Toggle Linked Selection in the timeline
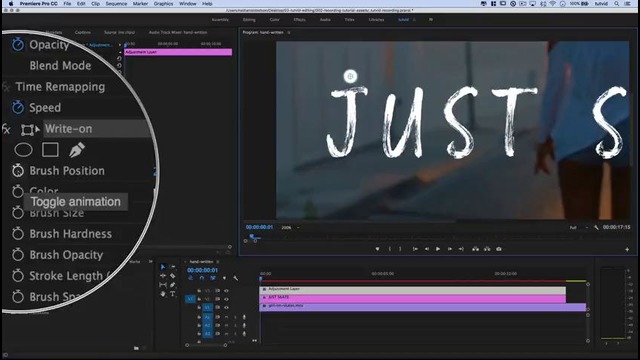640x360 pixels. click(213, 278)
